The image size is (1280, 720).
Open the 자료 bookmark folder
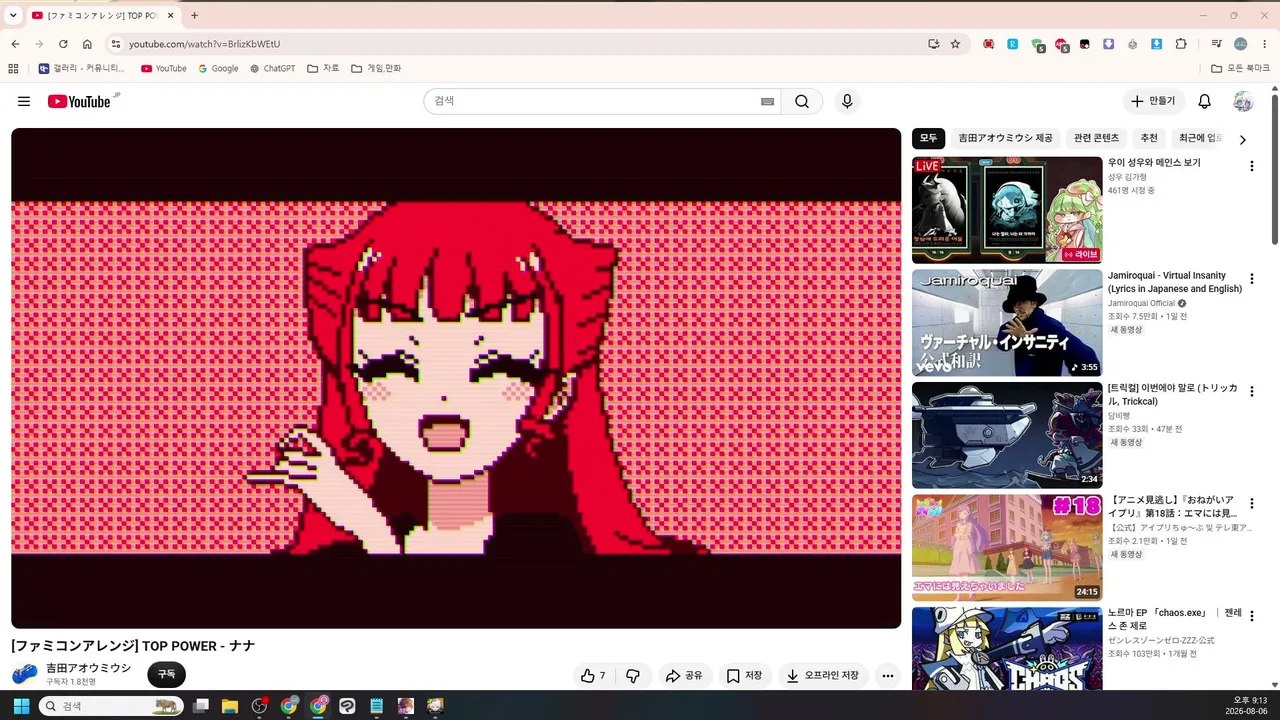pos(323,69)
